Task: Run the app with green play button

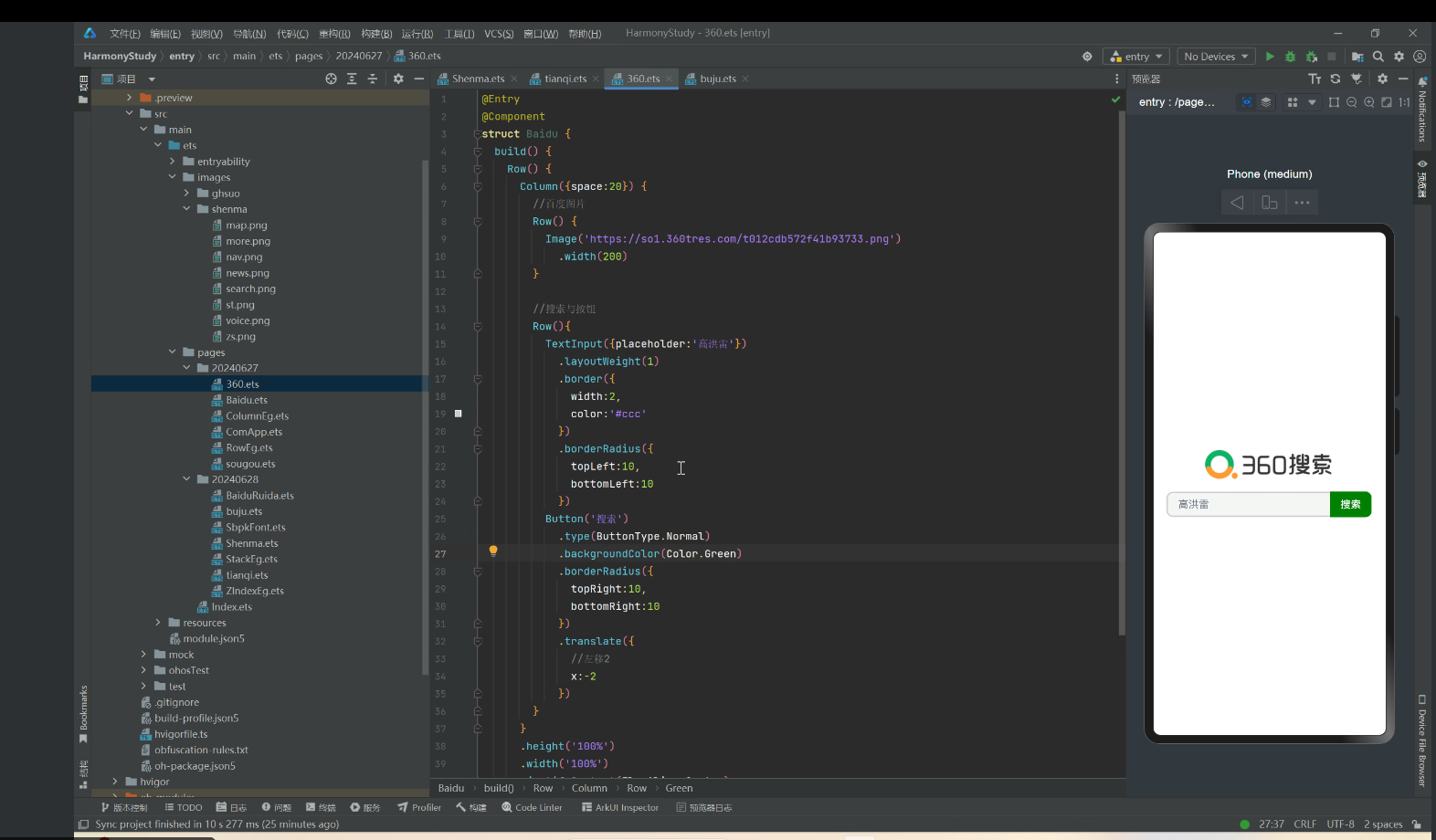Action: 1270,57
